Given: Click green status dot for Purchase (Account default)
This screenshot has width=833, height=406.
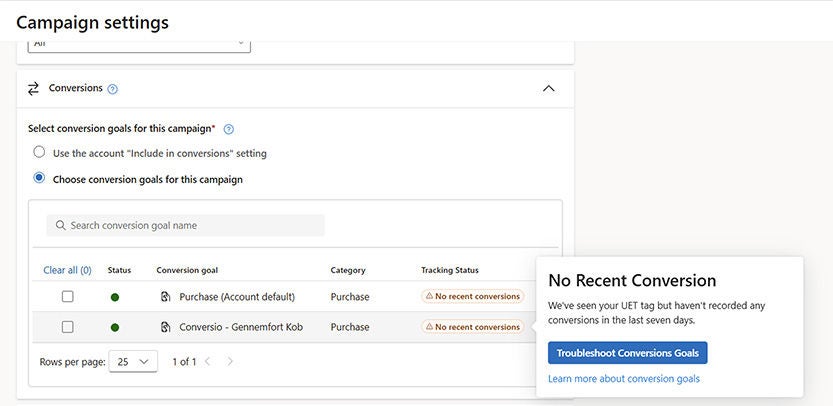Looking at the screenshot, I should click(115, 297).
